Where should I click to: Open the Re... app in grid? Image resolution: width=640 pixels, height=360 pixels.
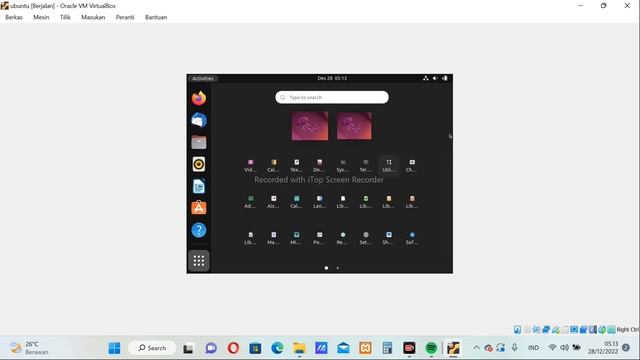342,238
